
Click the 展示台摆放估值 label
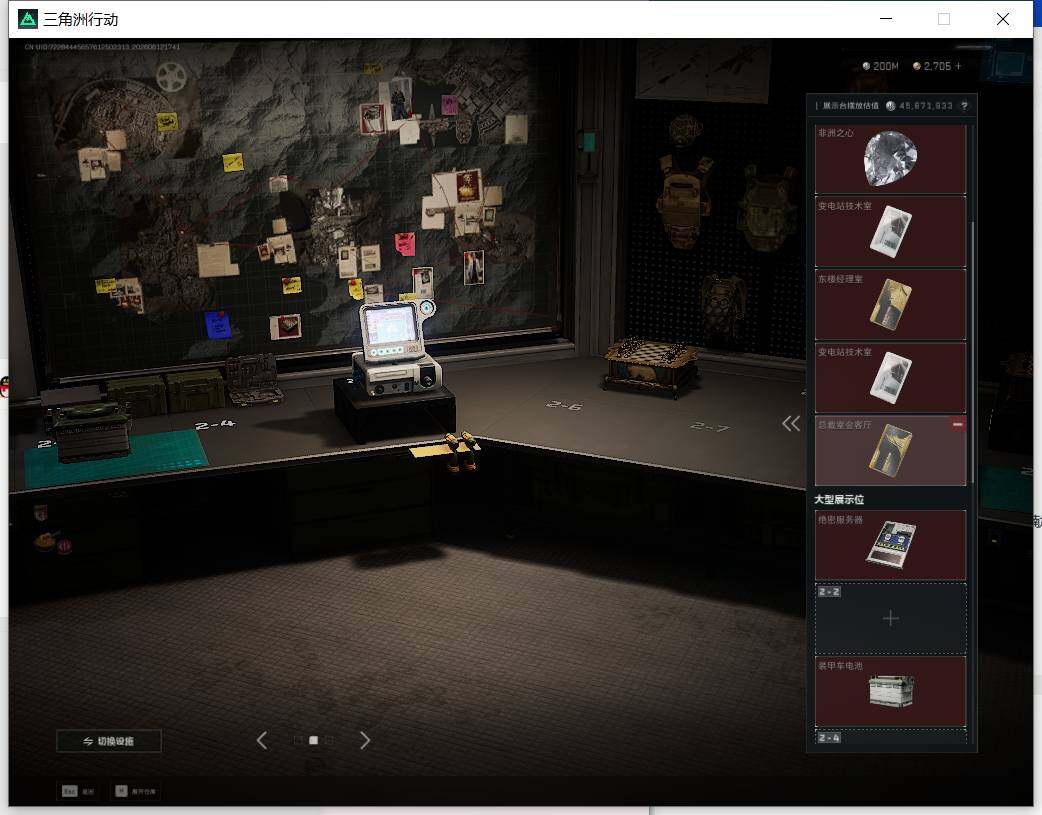[851, 106]
